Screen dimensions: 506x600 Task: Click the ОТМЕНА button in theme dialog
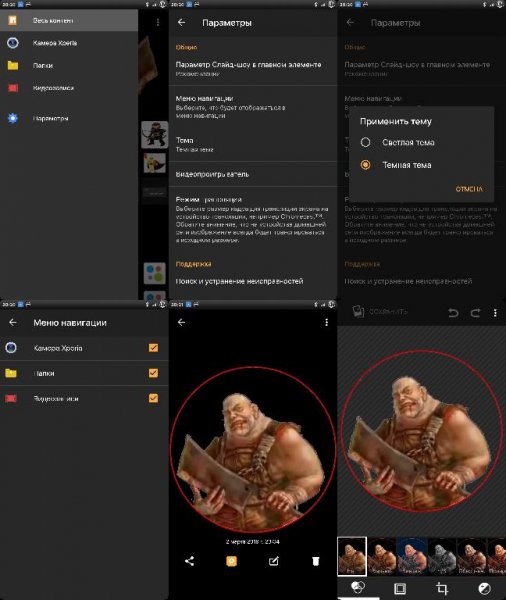469,189
